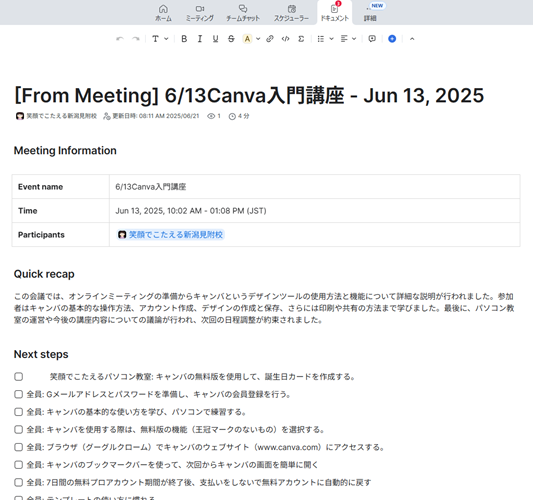Click the views eye icon
Screen dimensions: 533x500
211,116
